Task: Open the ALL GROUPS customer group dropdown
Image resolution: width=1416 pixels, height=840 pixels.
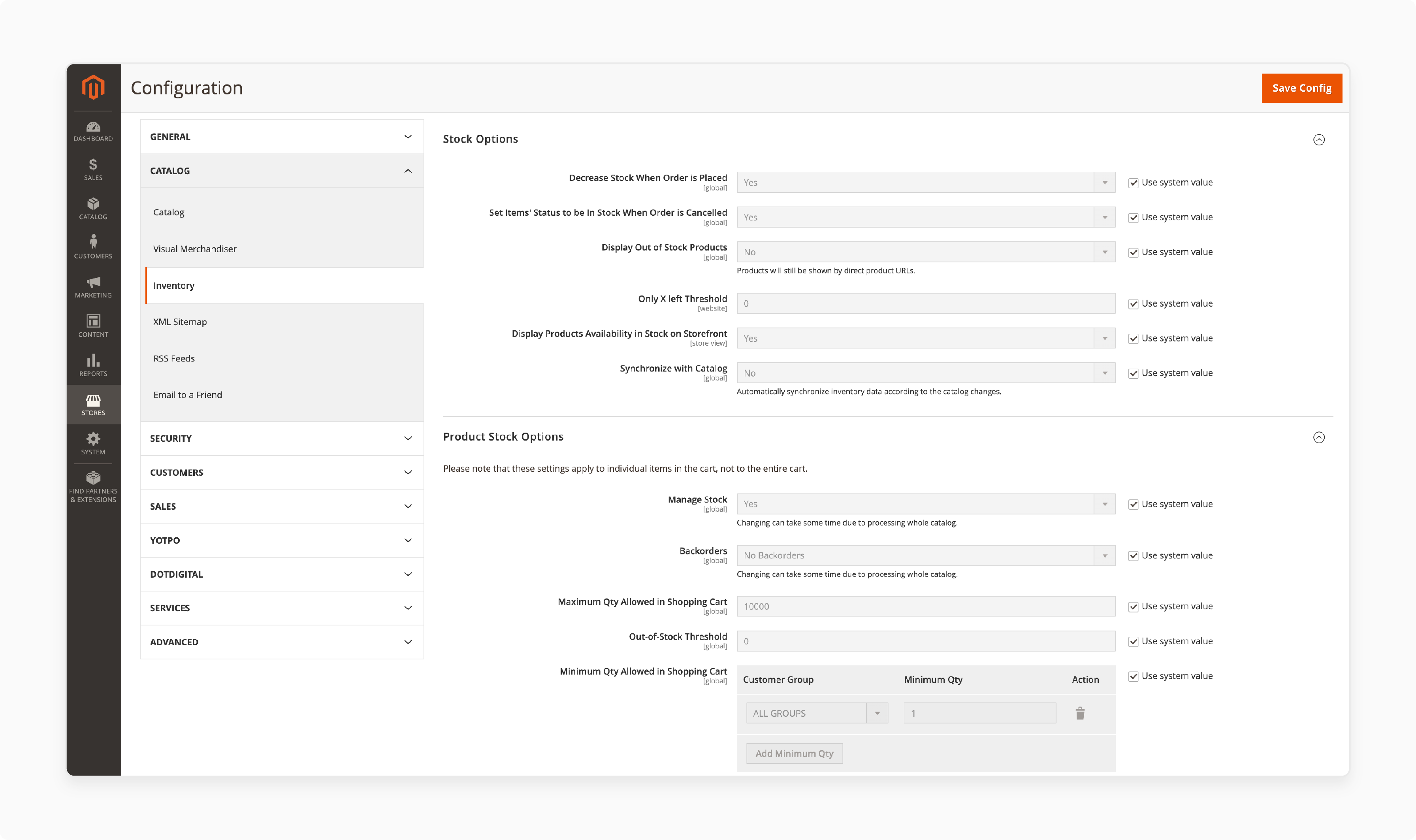Action: point(817,713)
